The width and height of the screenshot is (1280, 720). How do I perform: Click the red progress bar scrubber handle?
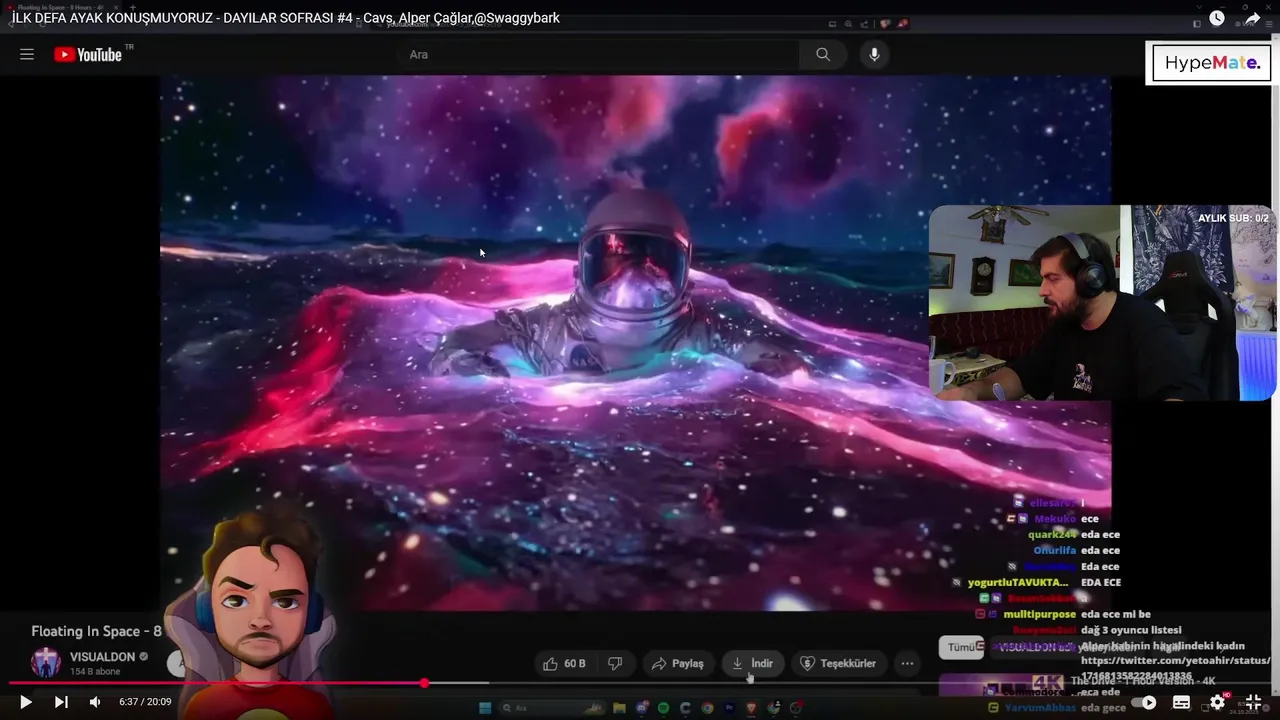click(x=424, y=683)
